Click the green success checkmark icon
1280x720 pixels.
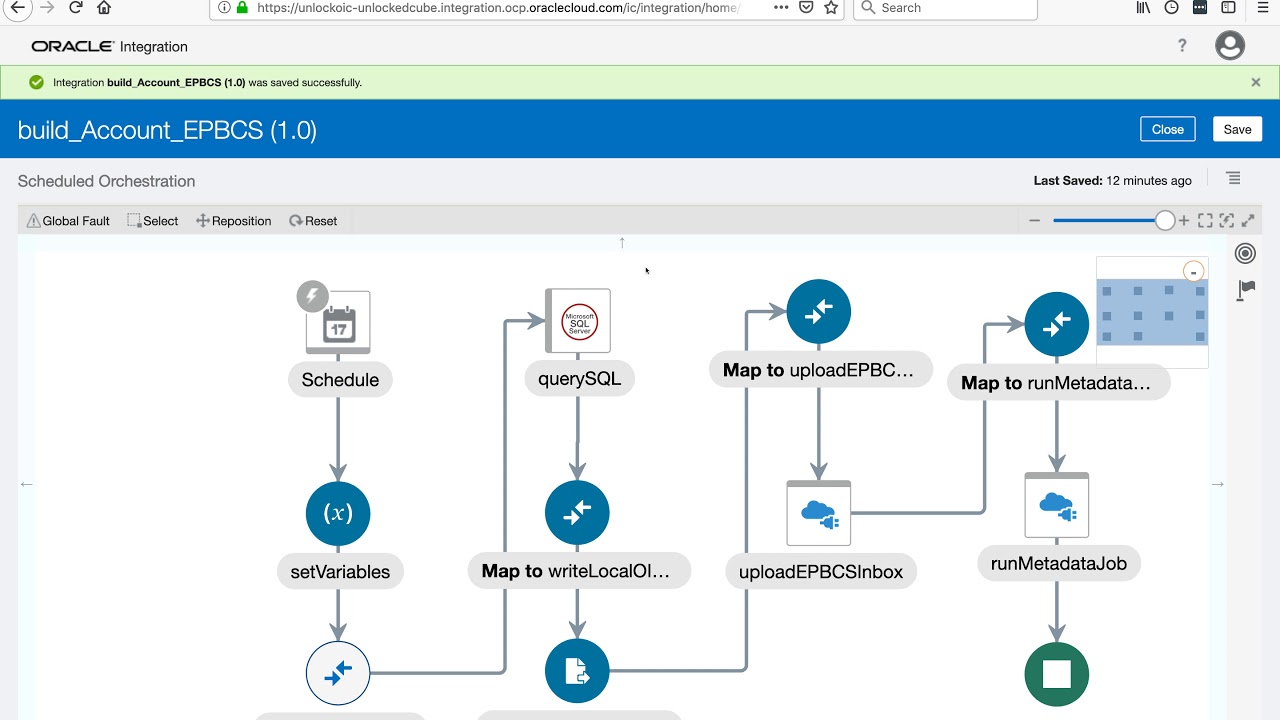[37, 83]
